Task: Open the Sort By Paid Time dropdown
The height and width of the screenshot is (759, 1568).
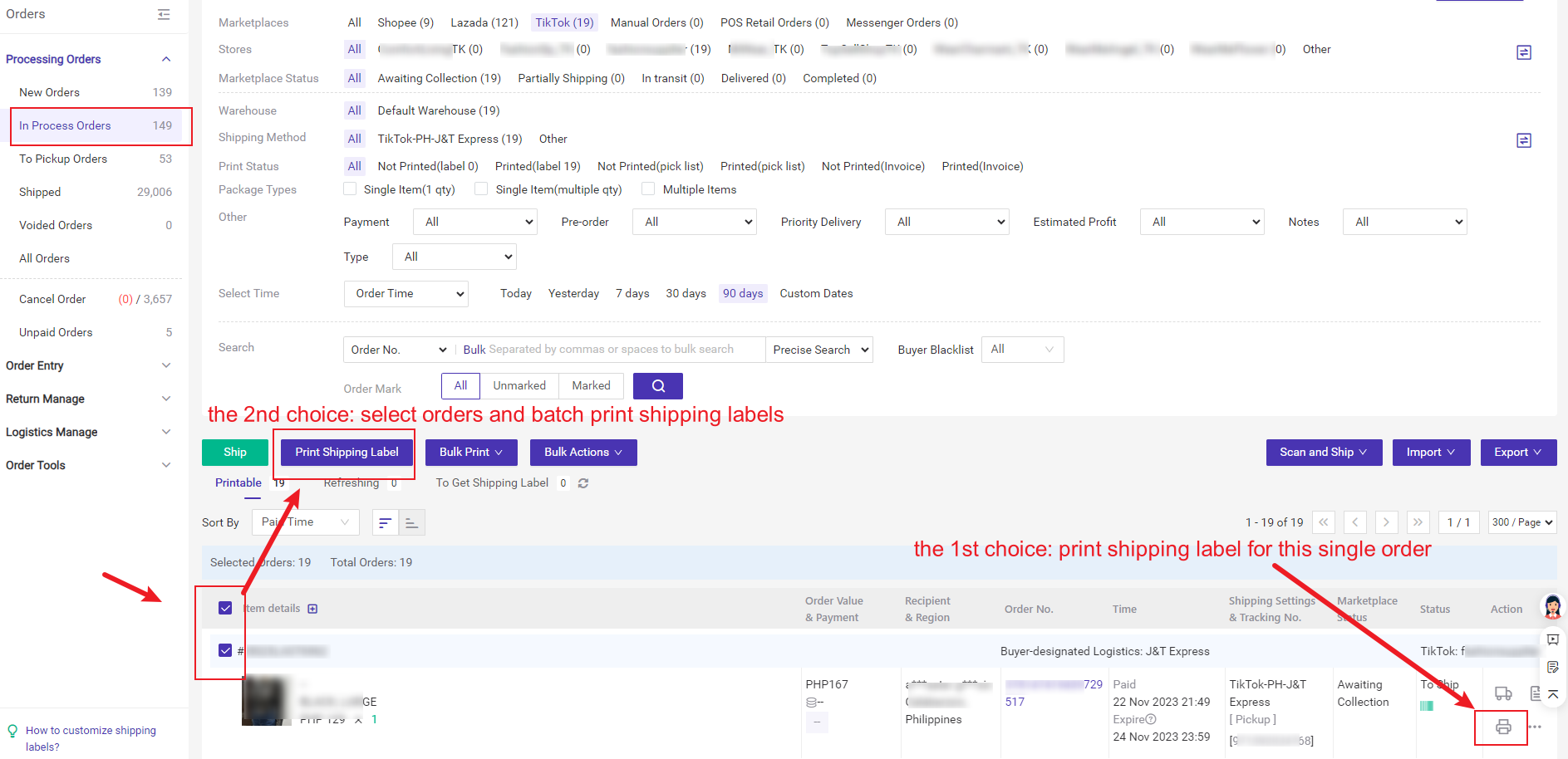Action: (305, 522)
